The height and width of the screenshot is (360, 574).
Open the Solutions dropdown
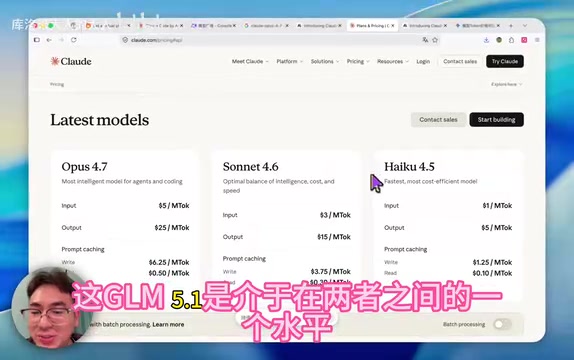[x=325, y=62]
